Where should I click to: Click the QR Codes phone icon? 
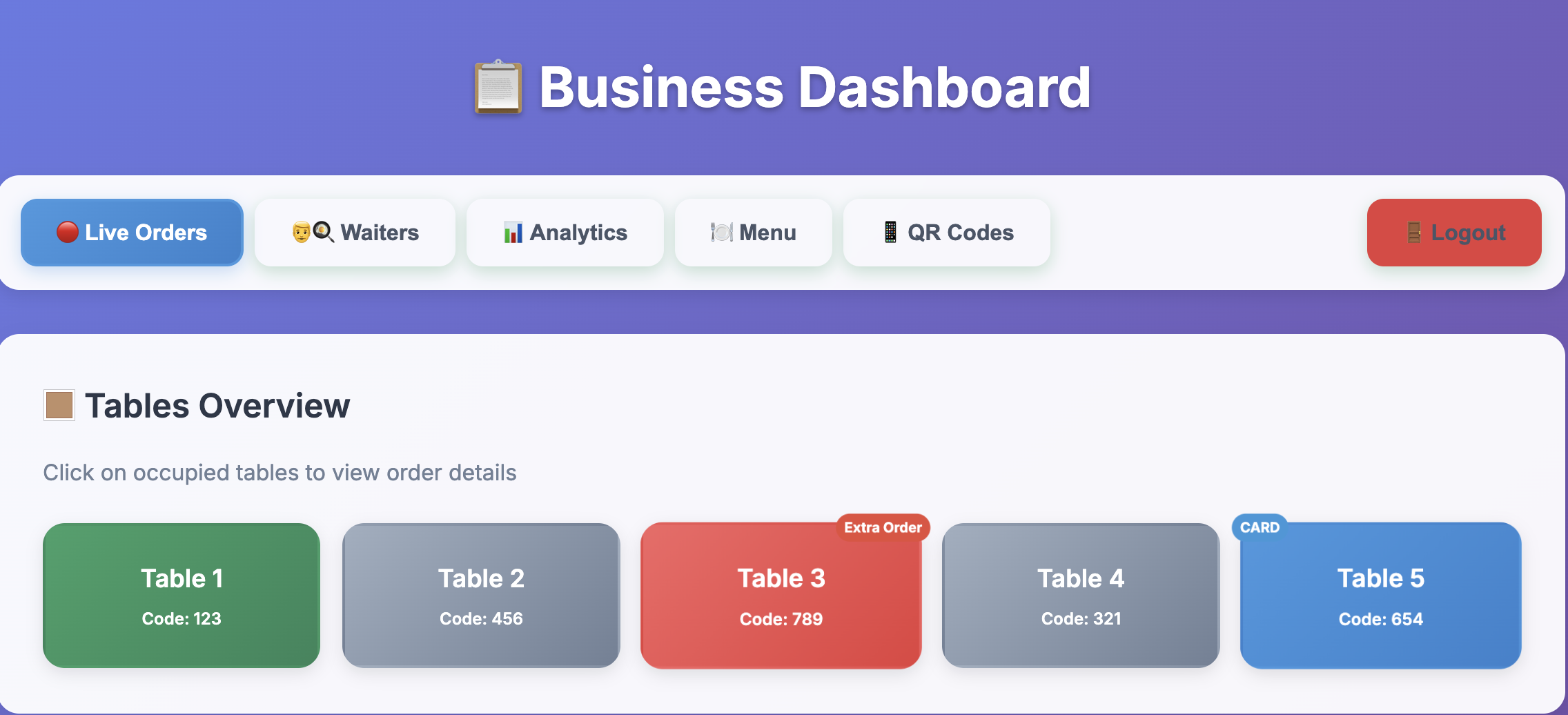point(890,233)
